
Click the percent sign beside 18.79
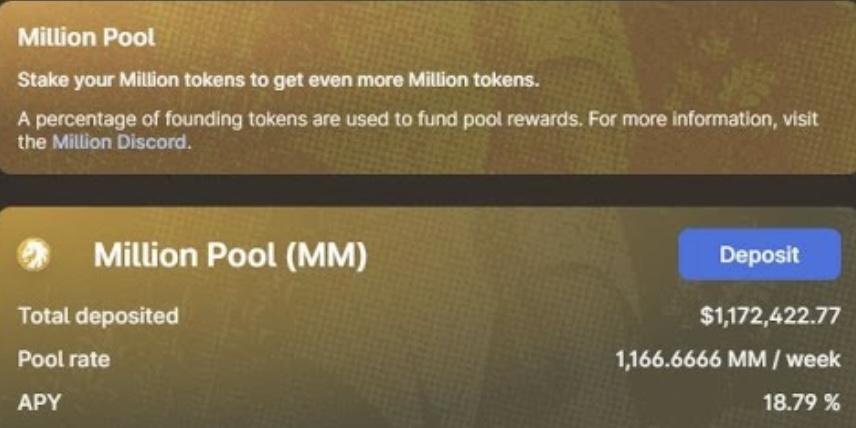pos(832,403)
